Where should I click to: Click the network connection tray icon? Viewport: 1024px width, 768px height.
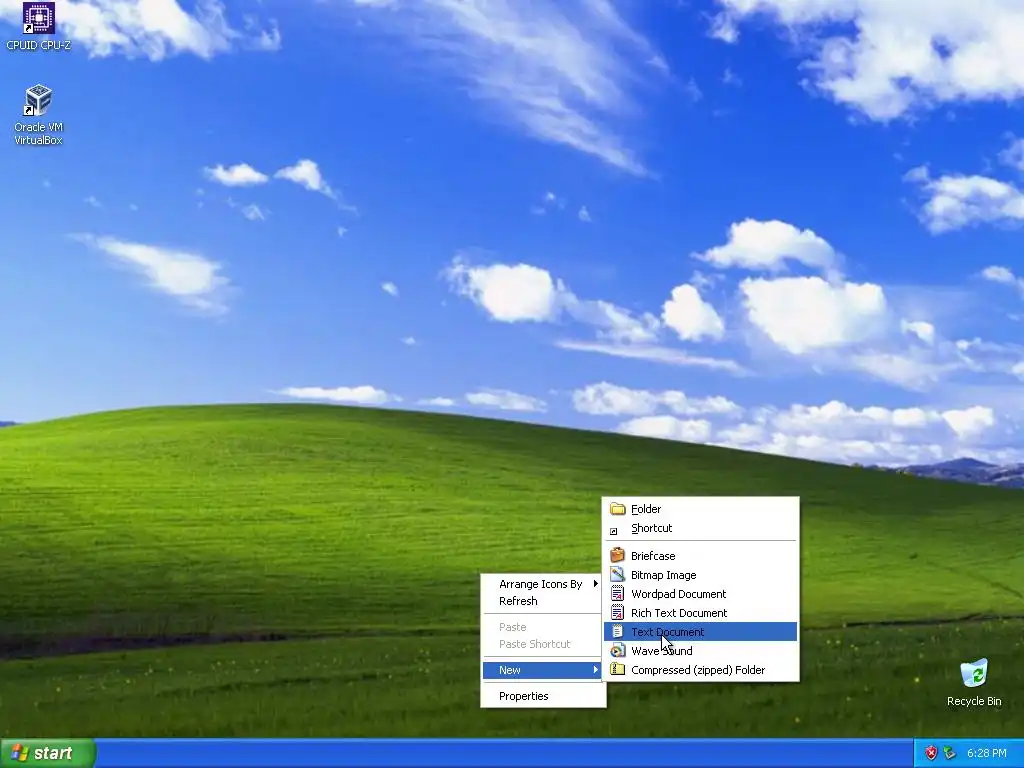coord(950,753)
